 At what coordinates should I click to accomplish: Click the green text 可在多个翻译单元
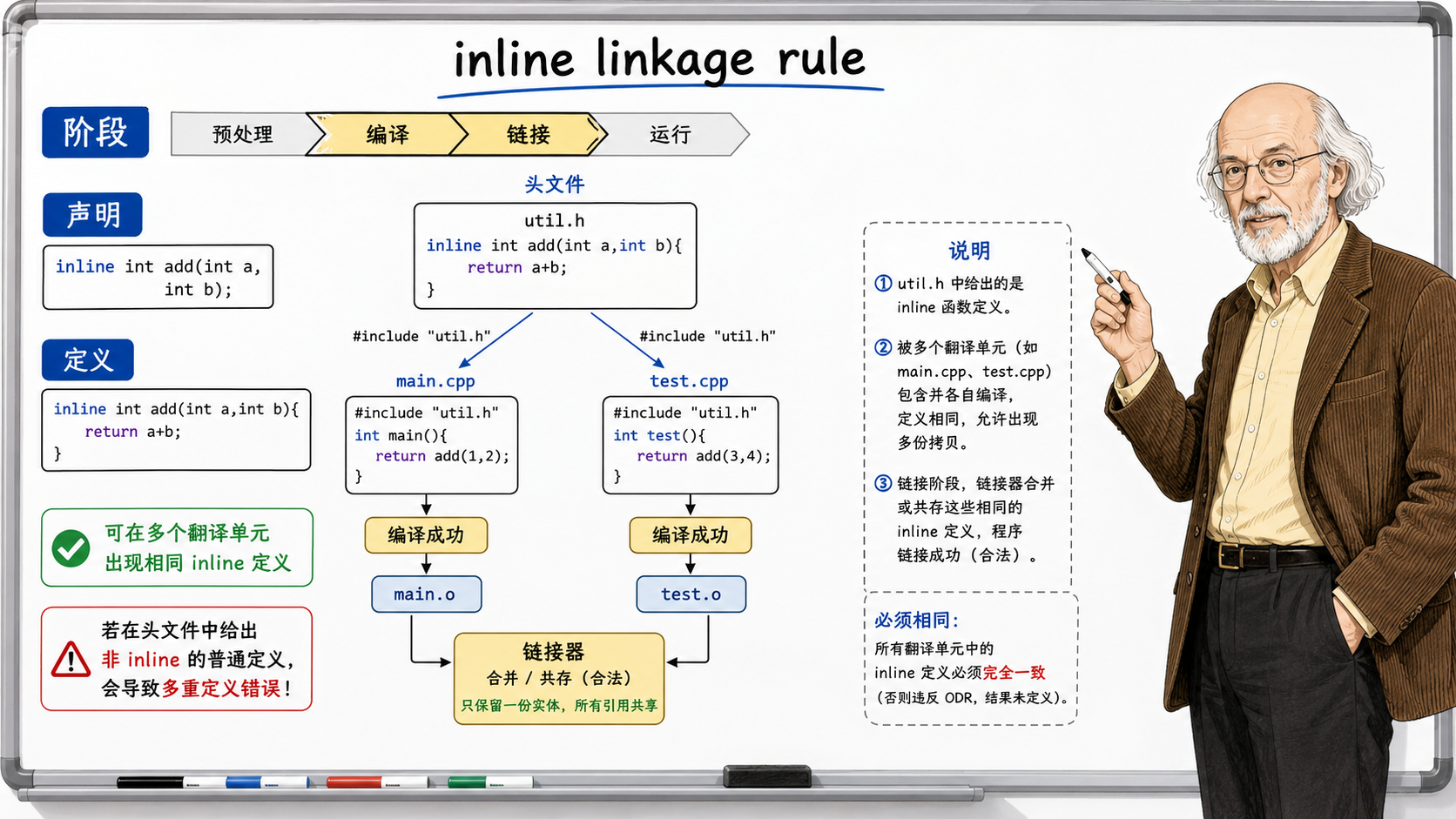click(x=187, y=533)
